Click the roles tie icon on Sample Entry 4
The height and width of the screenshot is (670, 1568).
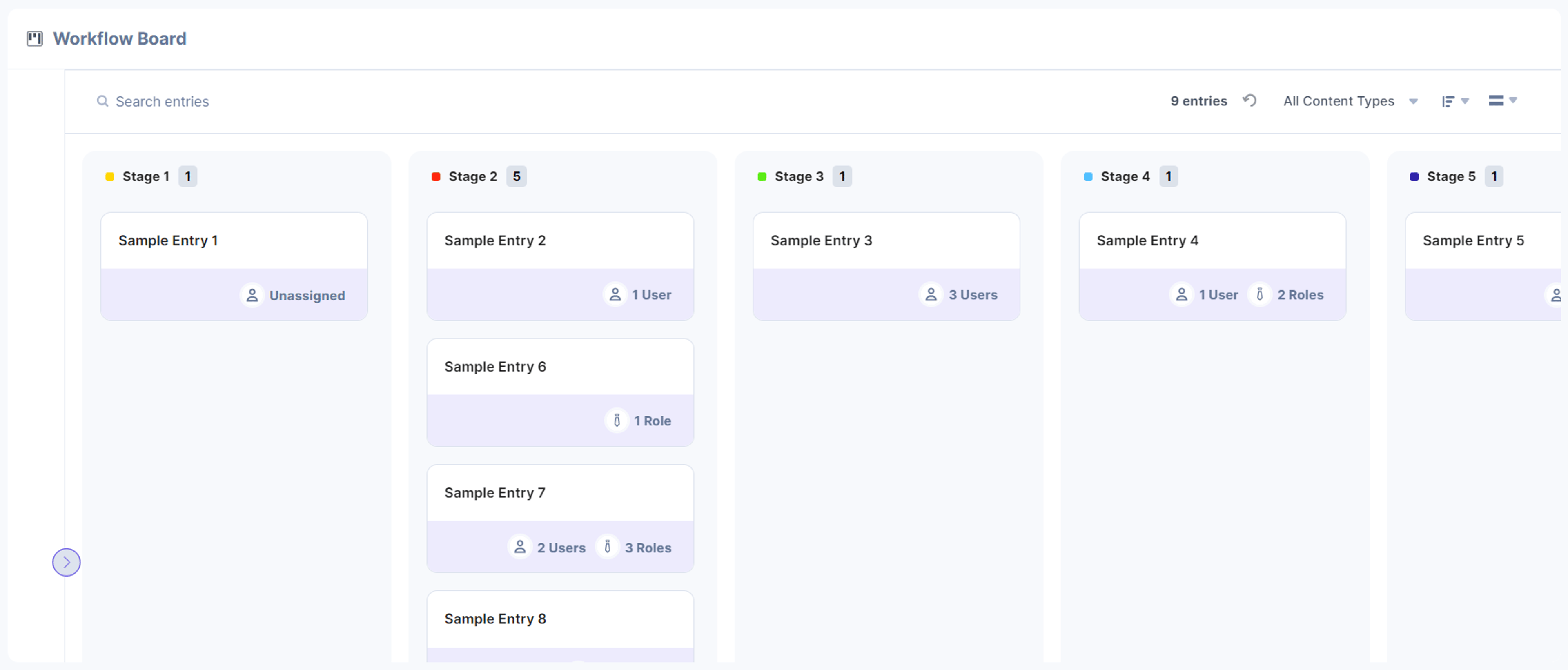click(1259, 294)
